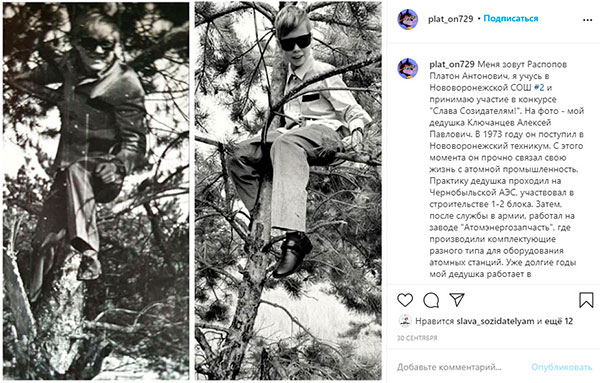Follow the account with Подписаться
The image size is (600, 383).
511,18
